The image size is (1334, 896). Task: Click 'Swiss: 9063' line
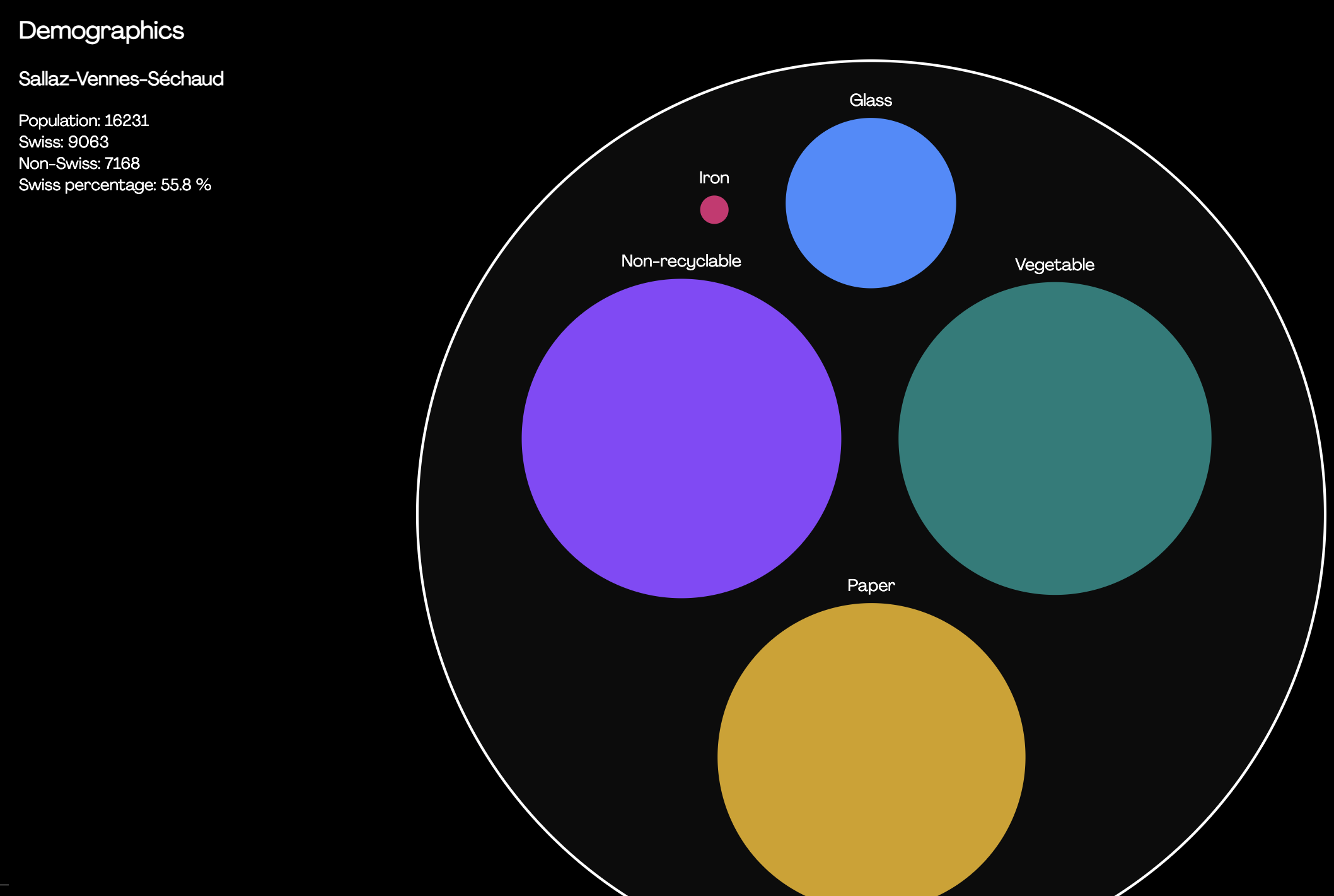pyautogui.click(x=64, y=142)
